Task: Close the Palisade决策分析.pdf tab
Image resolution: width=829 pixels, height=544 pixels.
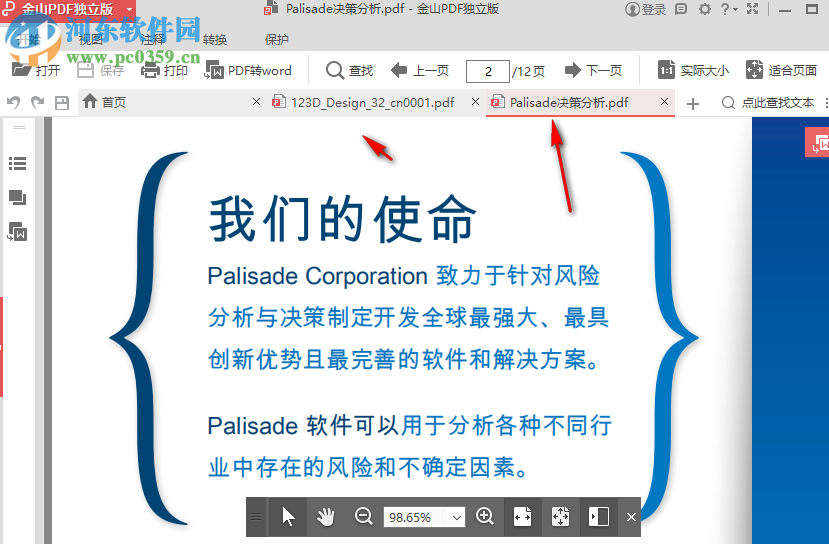Action: tap(665, 102)
